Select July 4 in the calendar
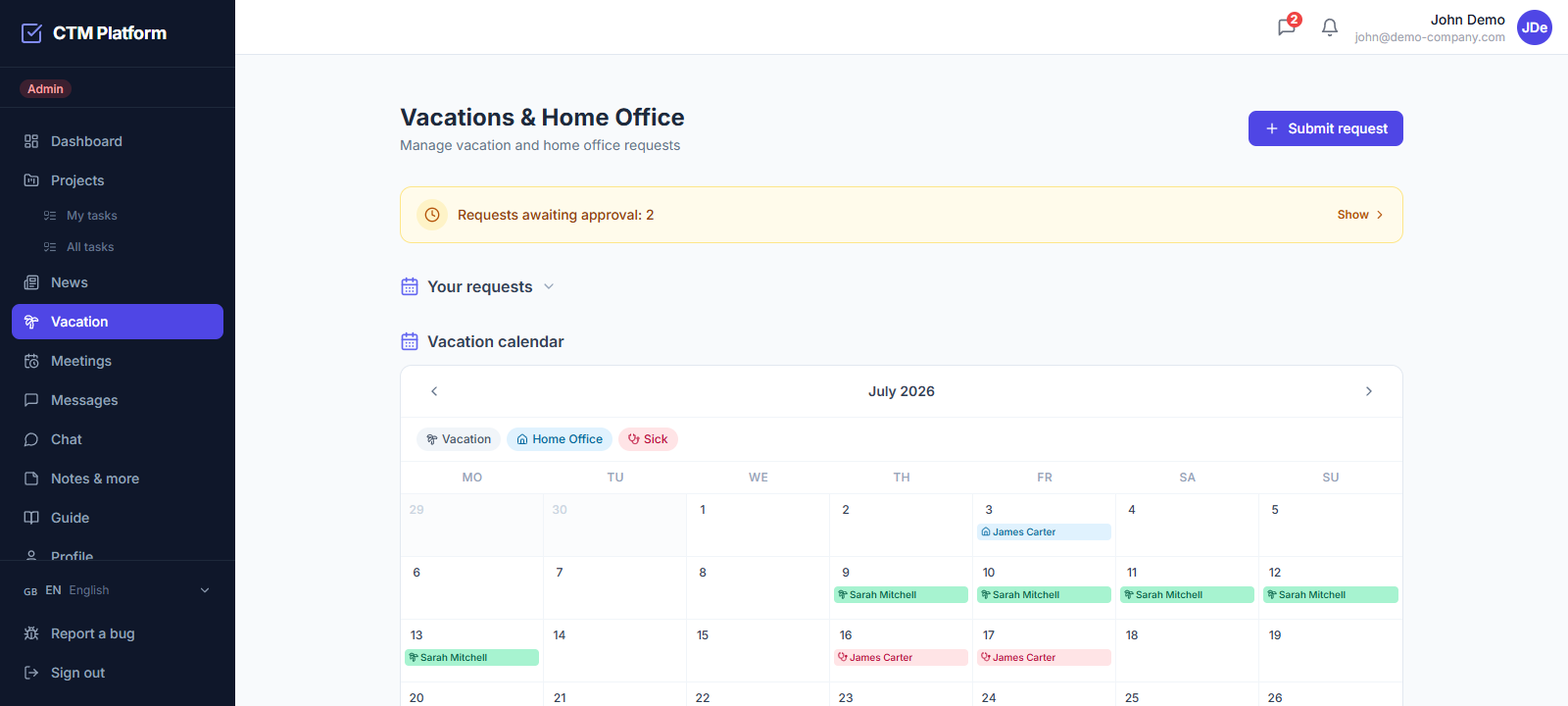The height and width of the screenshot is (706, 1568). pos(1187,526)
